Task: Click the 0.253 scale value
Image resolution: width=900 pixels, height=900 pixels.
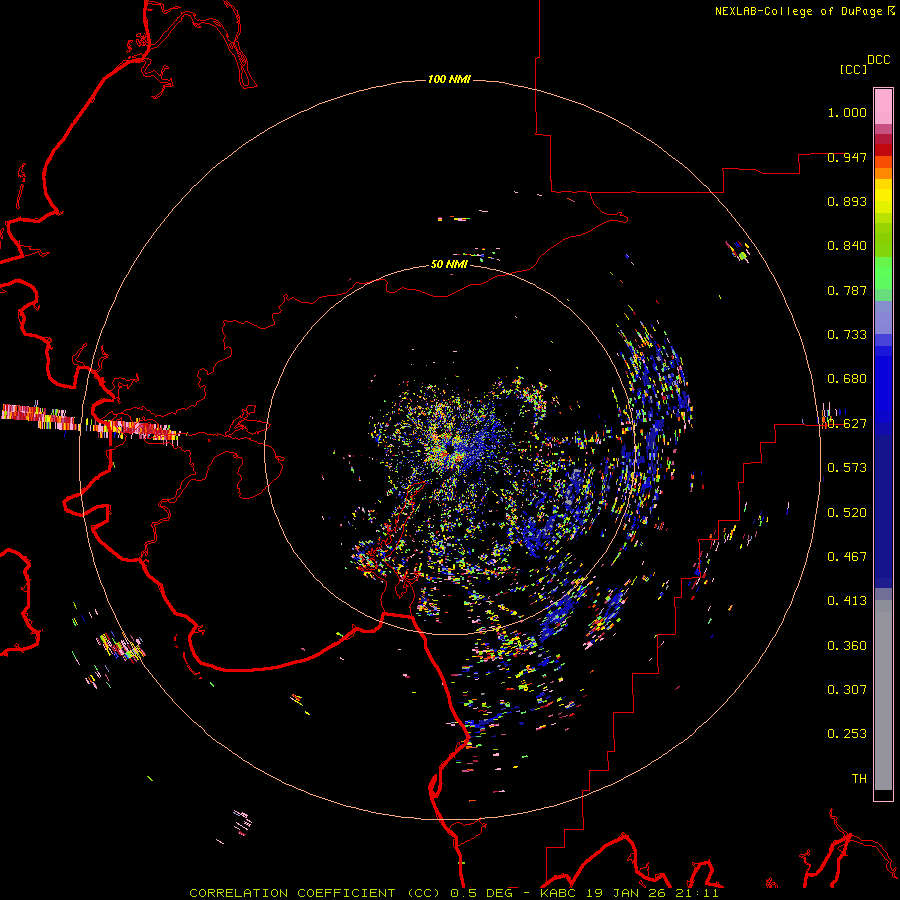Action: pos(847,734)
